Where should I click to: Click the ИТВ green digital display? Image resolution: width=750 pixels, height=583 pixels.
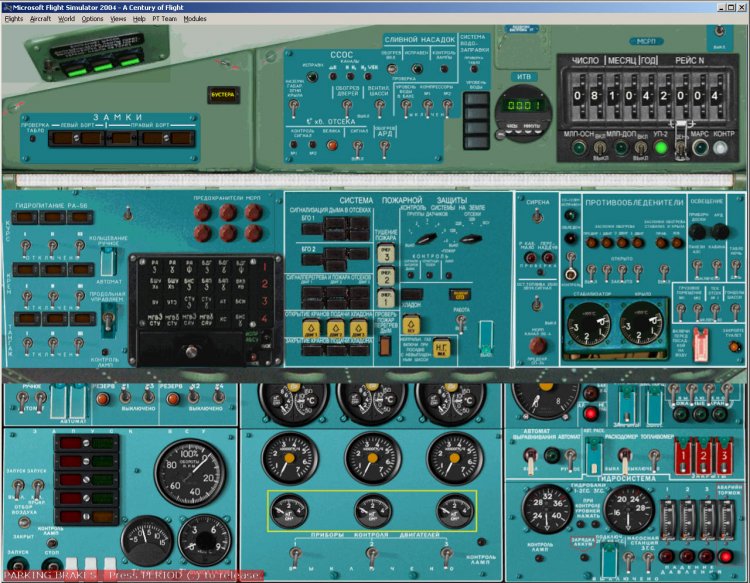[524, 105]
